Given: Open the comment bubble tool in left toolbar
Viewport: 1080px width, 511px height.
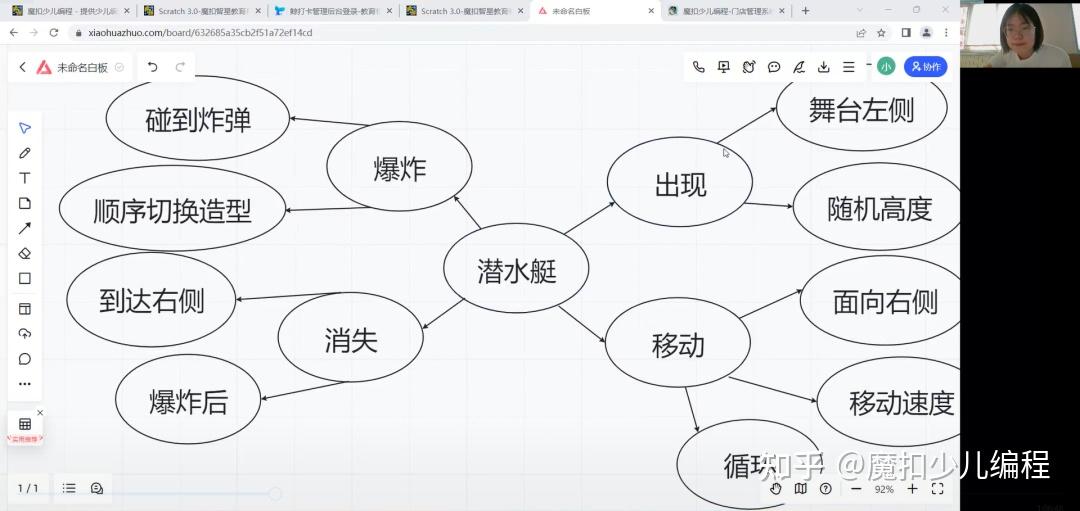Looking at the screenshot, I should coord(25,359).
